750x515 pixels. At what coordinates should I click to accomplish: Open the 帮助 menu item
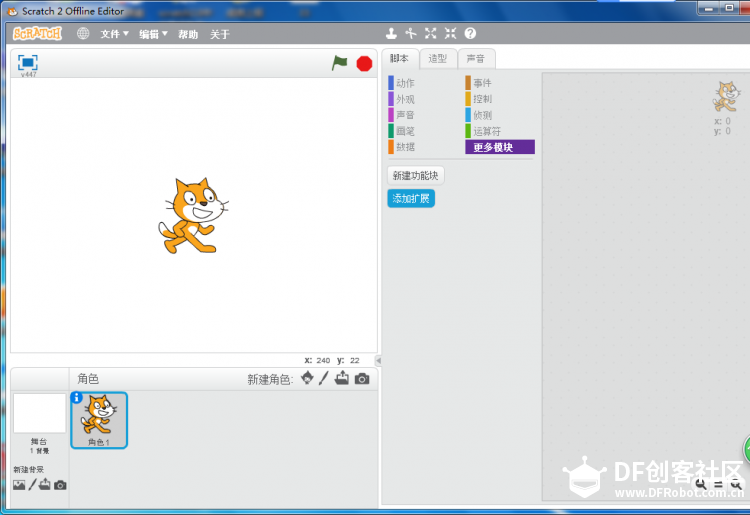click(x=188, y=34)
